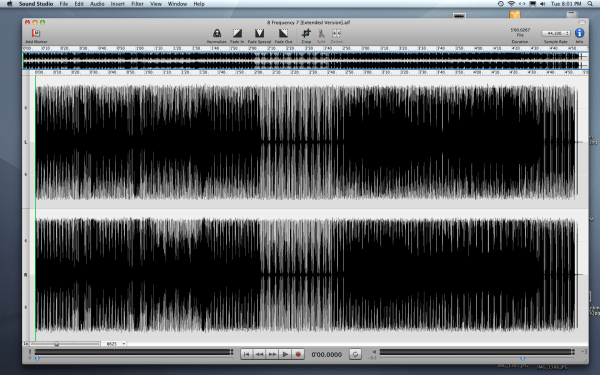600x375 pixels.
Task: Apply the Fade Out effect
Action: click(x=283, y=33)
